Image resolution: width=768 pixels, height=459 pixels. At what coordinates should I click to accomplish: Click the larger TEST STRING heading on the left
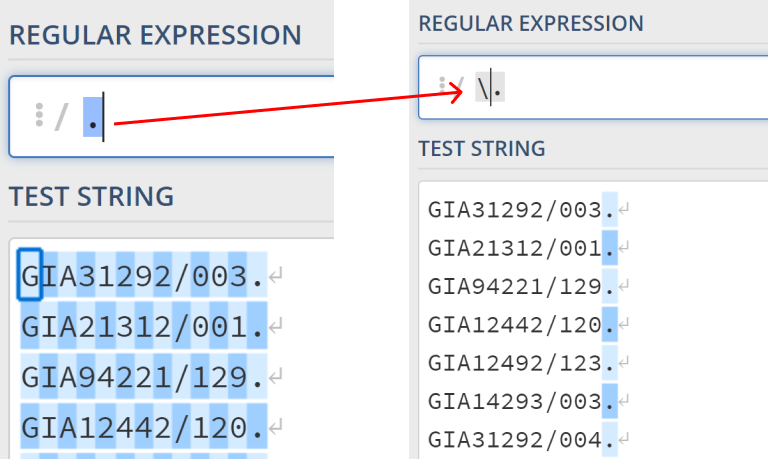91,196
